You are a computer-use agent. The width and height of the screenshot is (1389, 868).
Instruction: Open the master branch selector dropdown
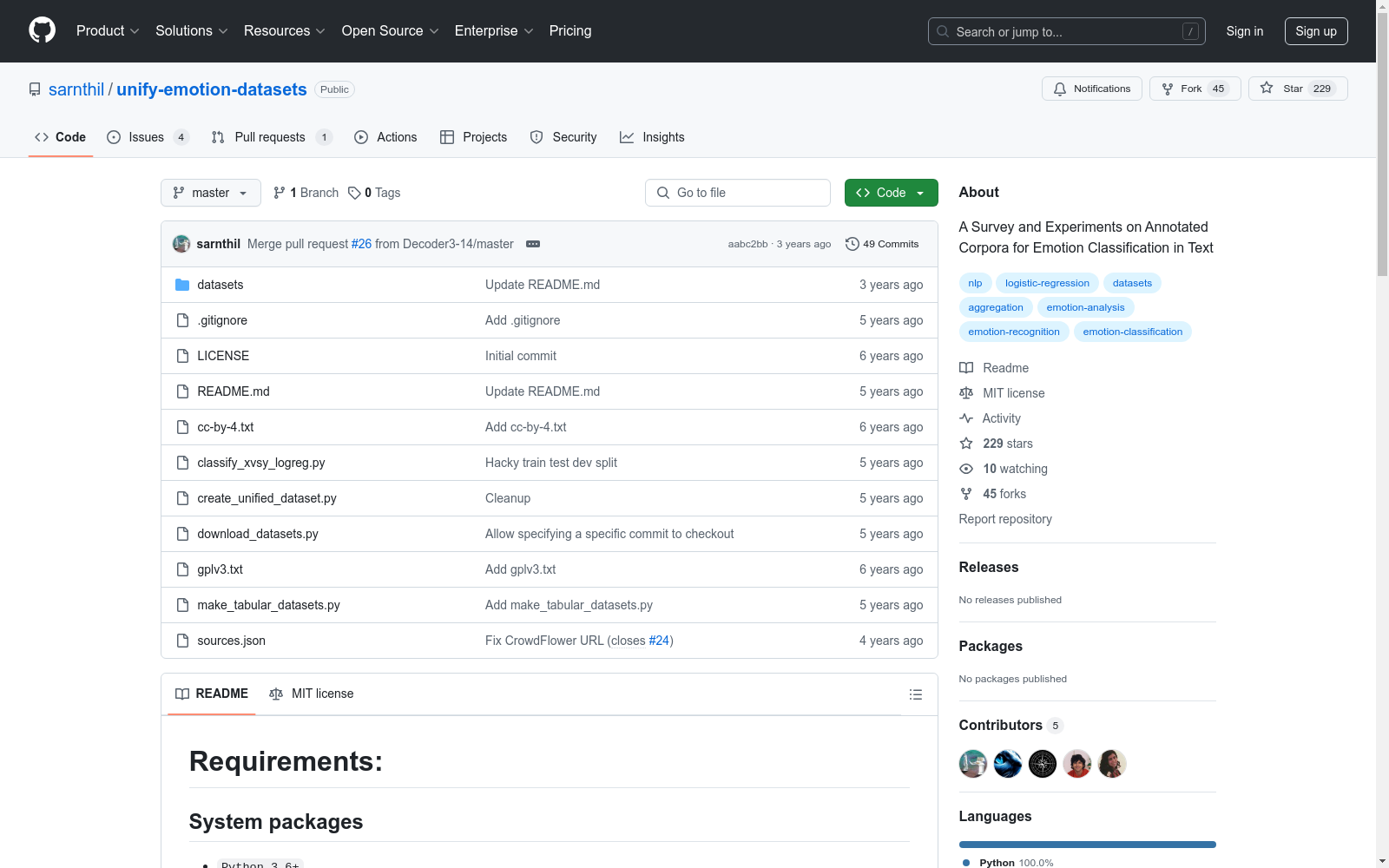pyautogui.click(x=211, y=193)
